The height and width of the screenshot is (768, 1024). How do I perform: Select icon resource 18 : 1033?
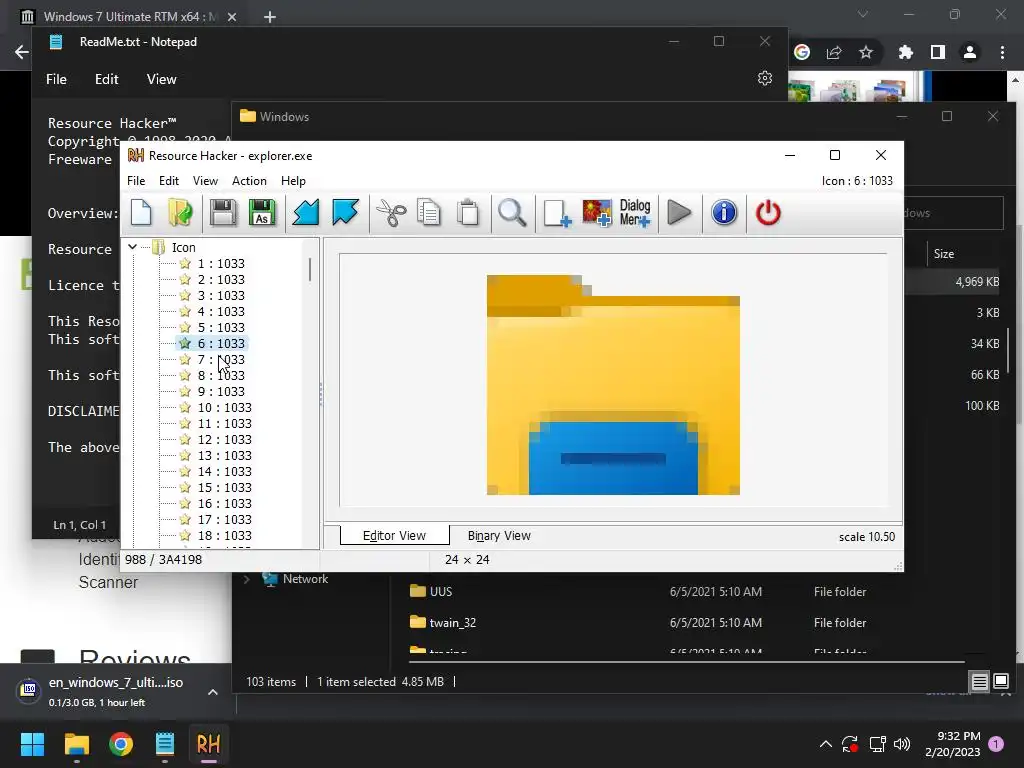(224, 536)
